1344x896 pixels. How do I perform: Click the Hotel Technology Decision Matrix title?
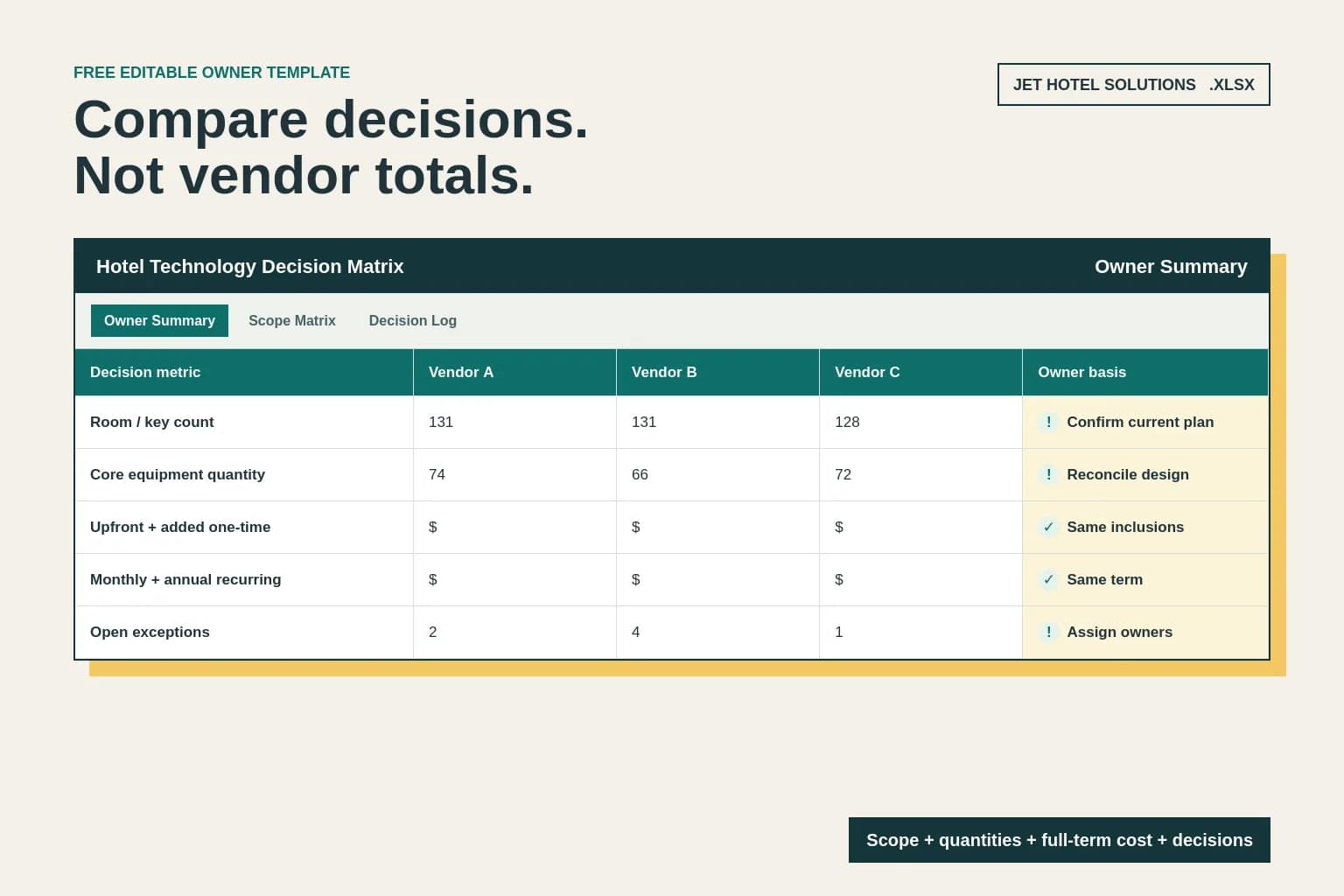(x=249, y=266)
